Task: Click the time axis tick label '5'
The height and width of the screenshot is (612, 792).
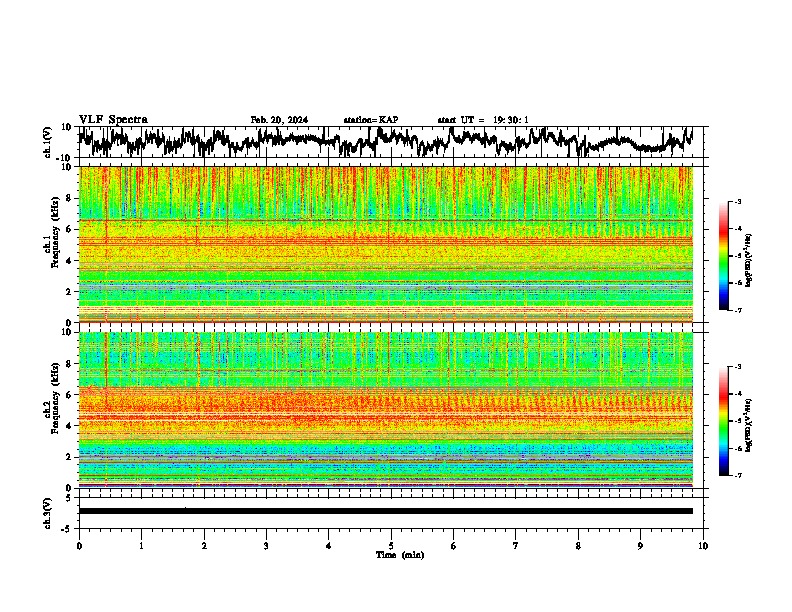Action: [391, 546]
